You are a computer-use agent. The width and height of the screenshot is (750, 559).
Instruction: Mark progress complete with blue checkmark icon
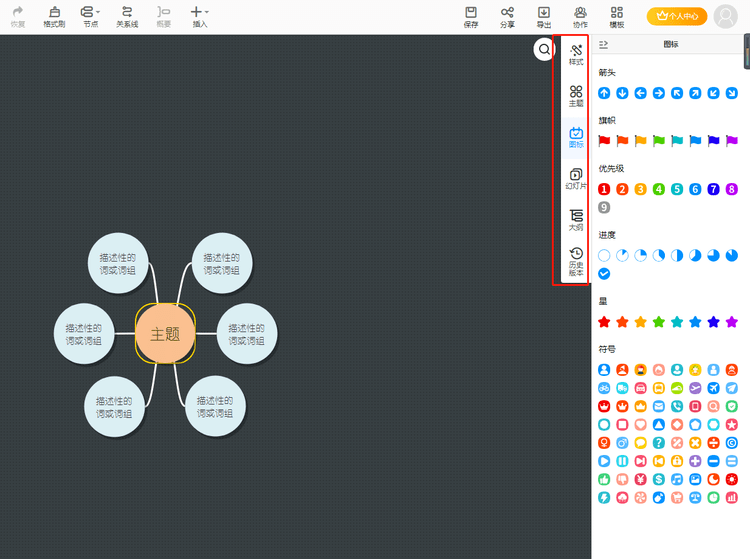(x=604, y=274)
